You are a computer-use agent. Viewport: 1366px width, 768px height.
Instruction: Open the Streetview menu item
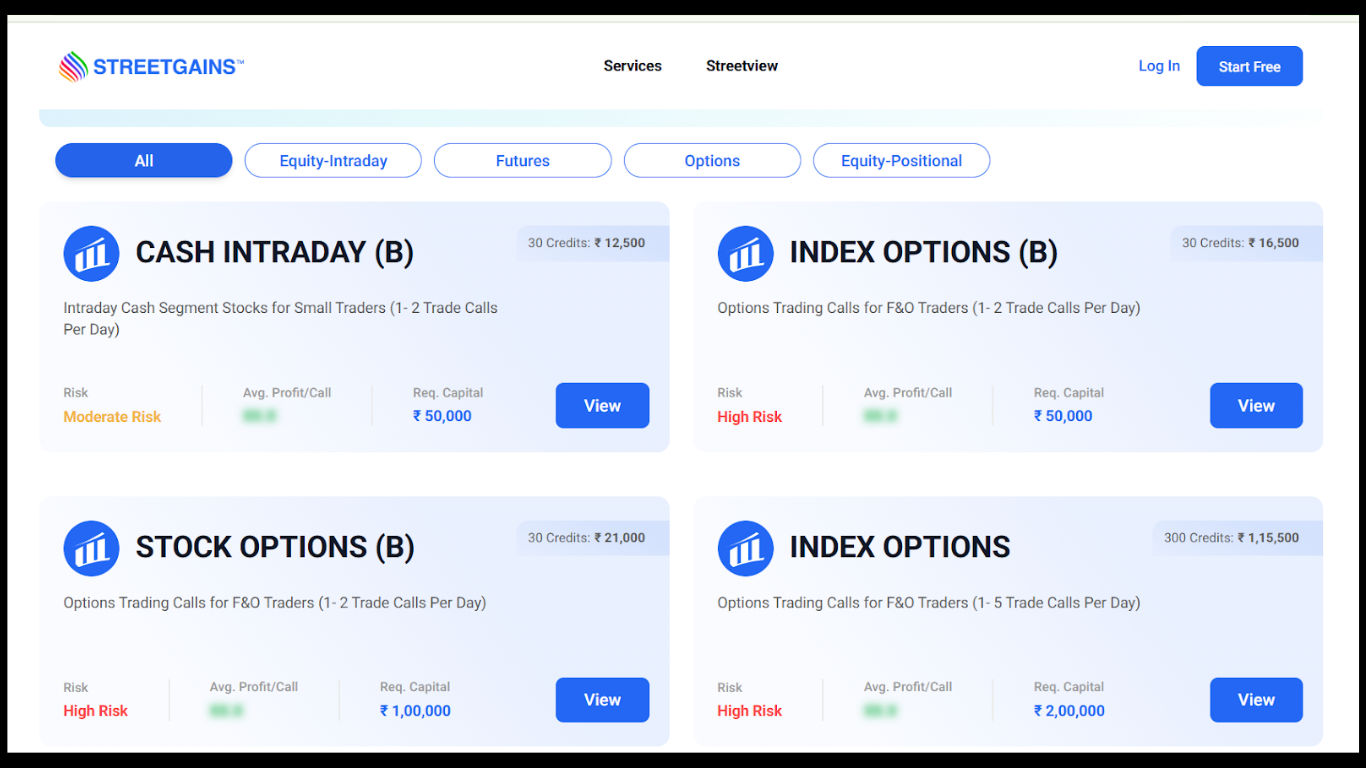(741, 66)
